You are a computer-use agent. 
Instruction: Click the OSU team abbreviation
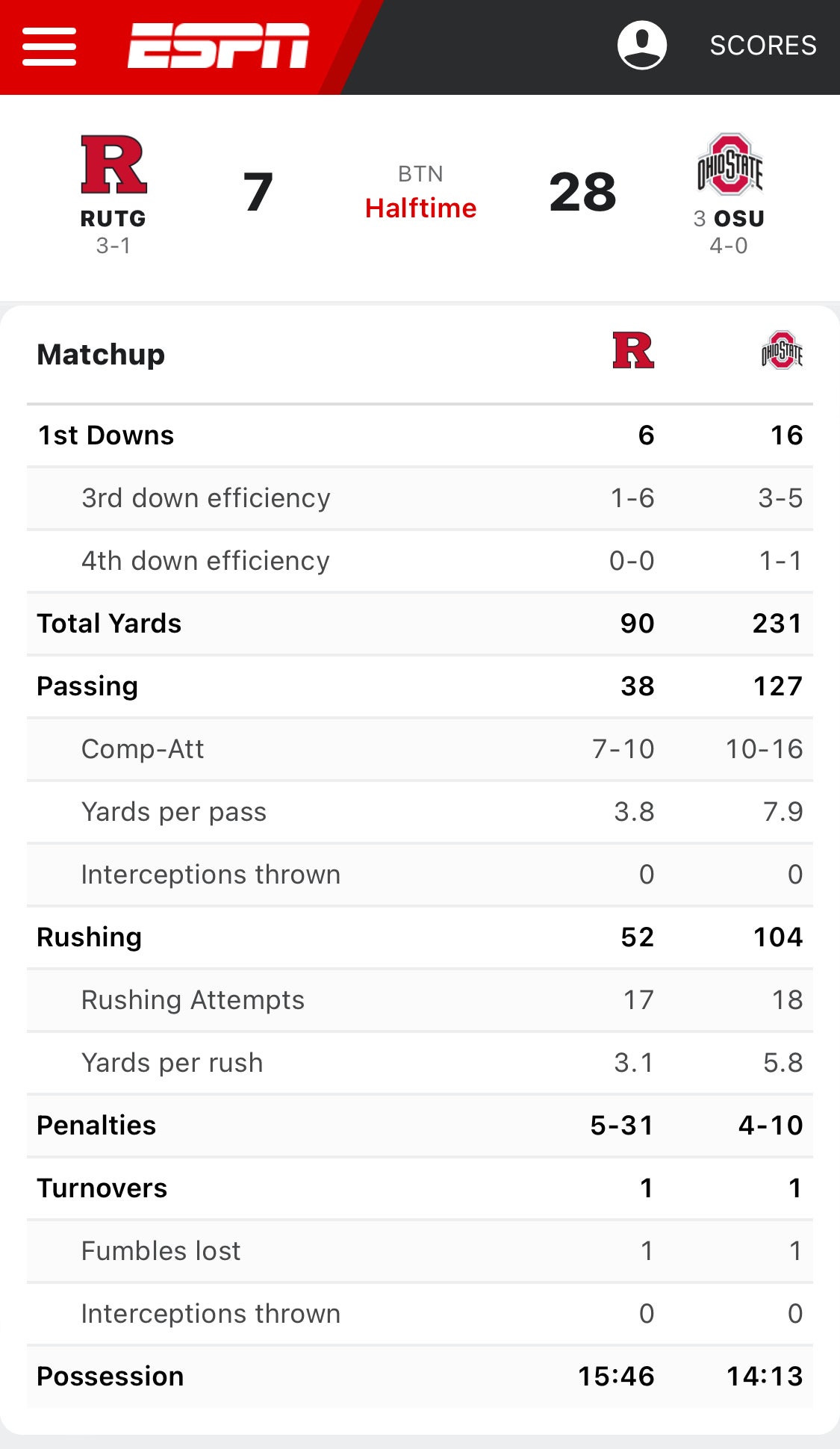(x=740, y=218)
